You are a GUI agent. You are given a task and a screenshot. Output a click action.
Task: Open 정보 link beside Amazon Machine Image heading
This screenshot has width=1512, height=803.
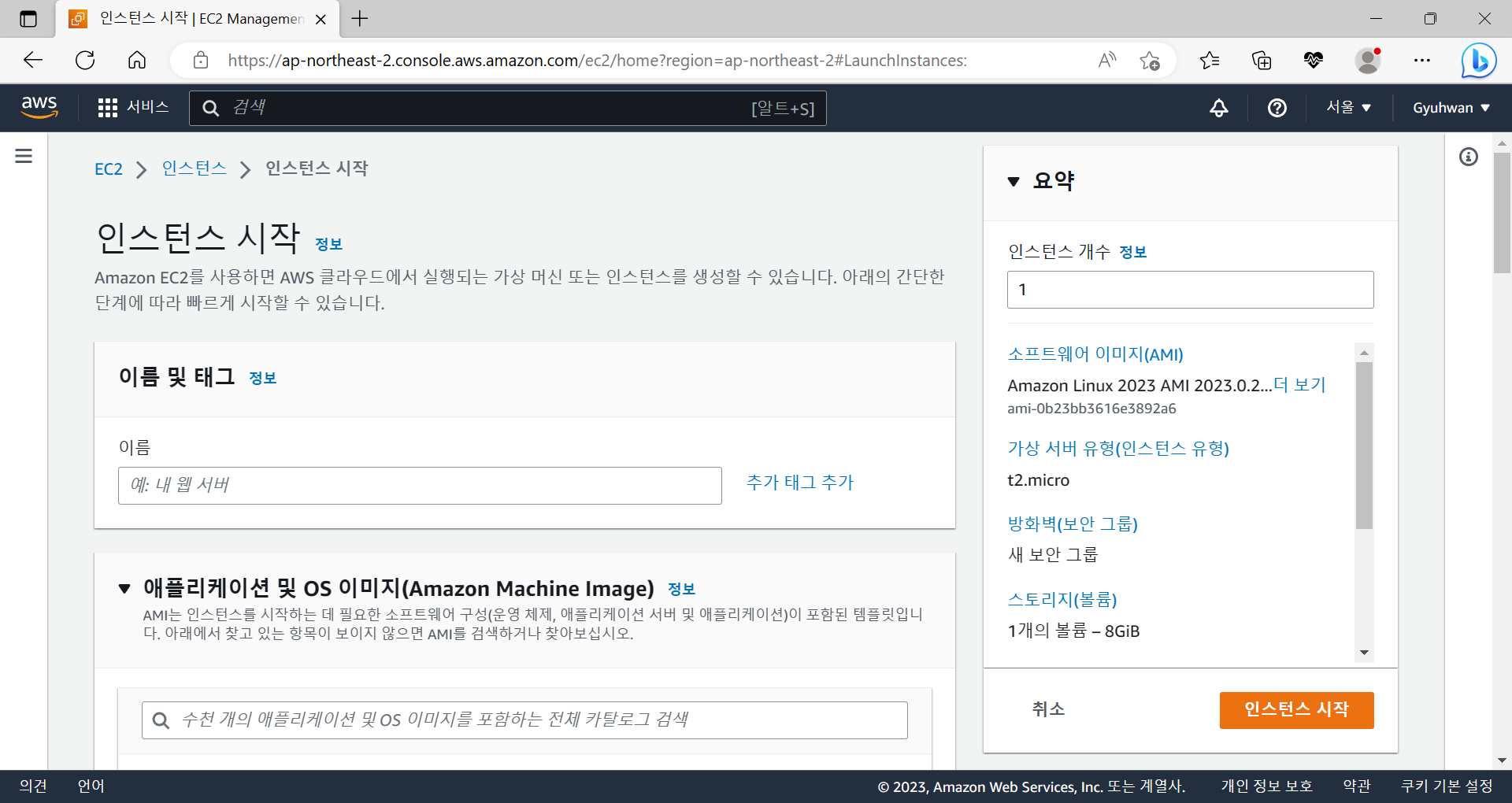tap(681, 589)
